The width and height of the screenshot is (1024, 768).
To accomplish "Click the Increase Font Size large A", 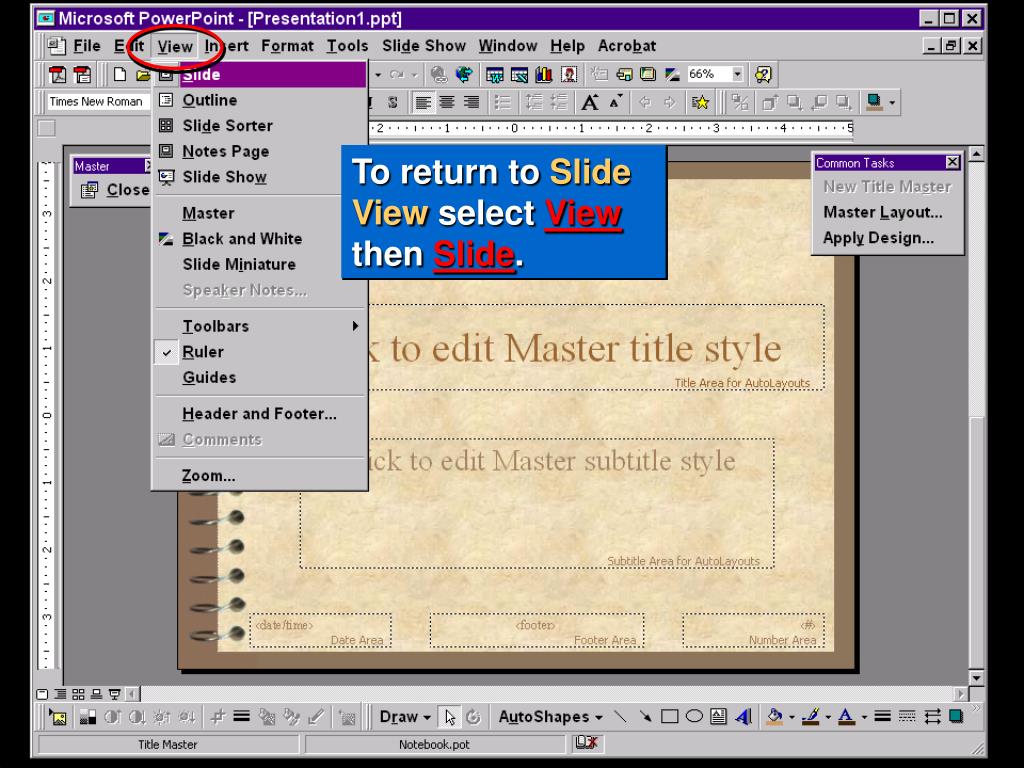I will pyautogui.click(x=590, y=103).
